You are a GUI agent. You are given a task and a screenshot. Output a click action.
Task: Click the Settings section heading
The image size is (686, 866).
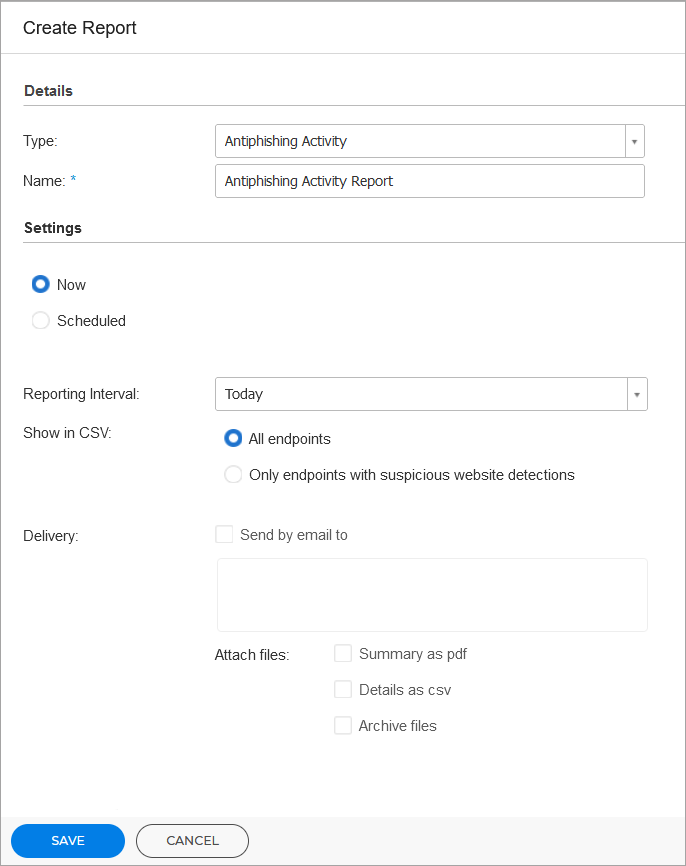point(53,228)
